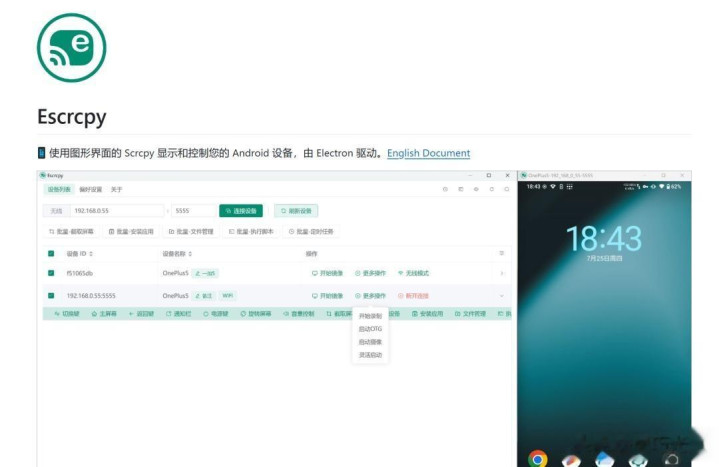Click the 主屏幕 home control
This screenshot has height=467, width=719.
pyautogui.click(x=104, y=314)
